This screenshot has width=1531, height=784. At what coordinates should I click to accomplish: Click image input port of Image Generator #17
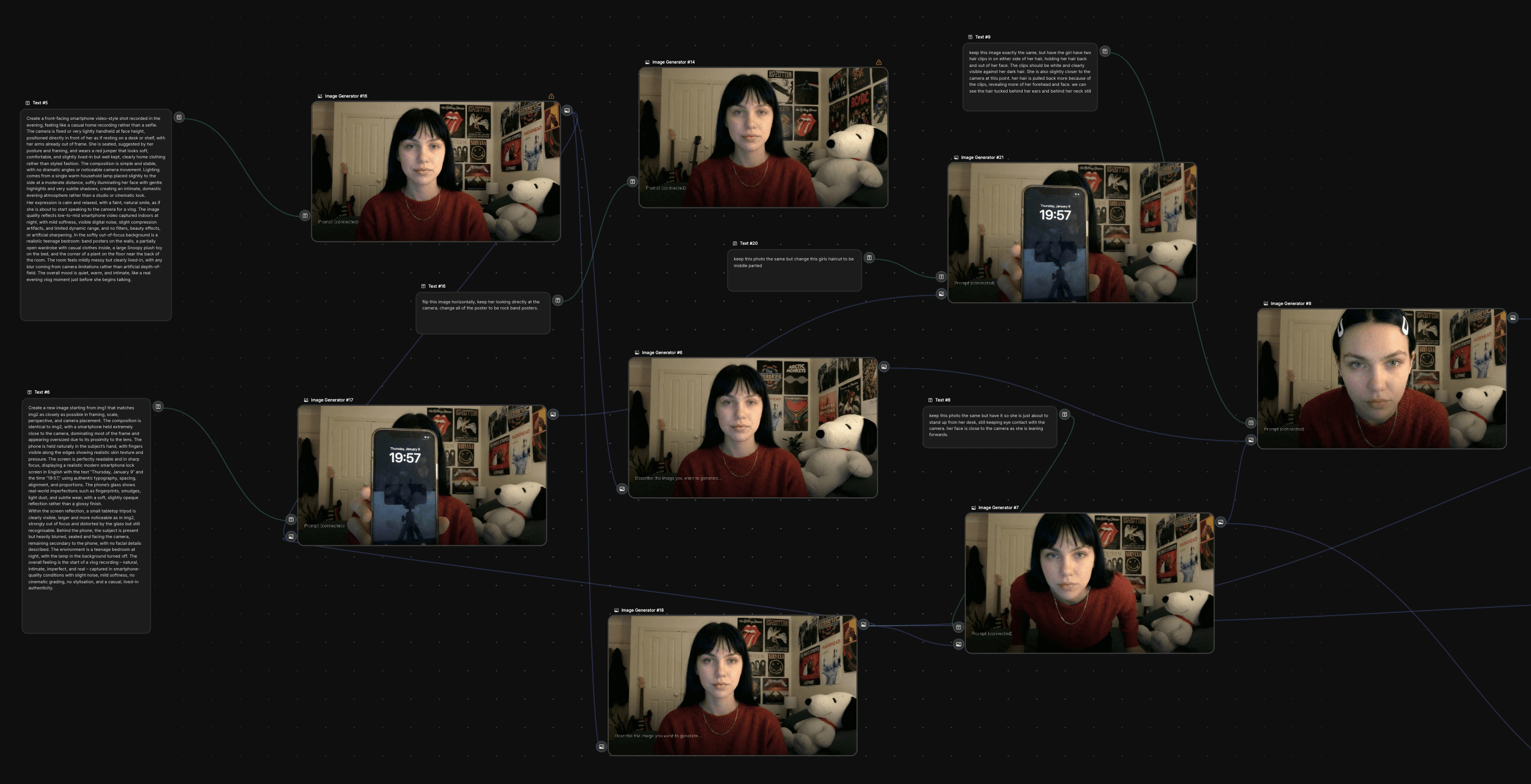pos(291,537)
